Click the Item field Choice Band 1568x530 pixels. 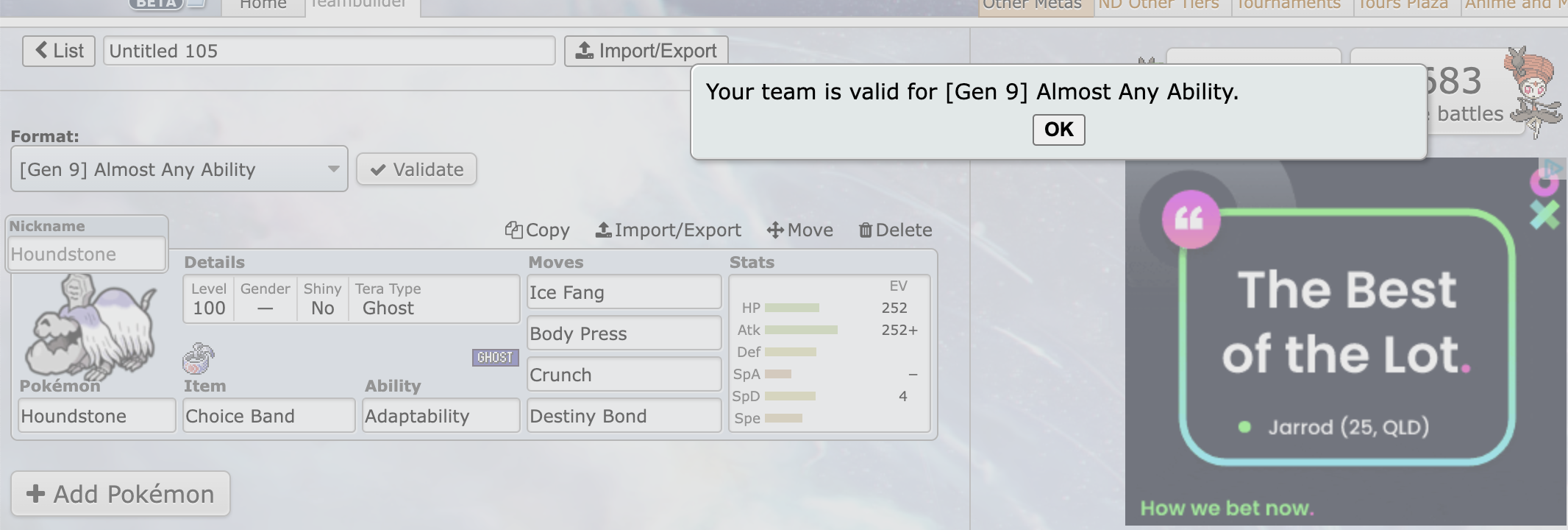pos(269,416)
